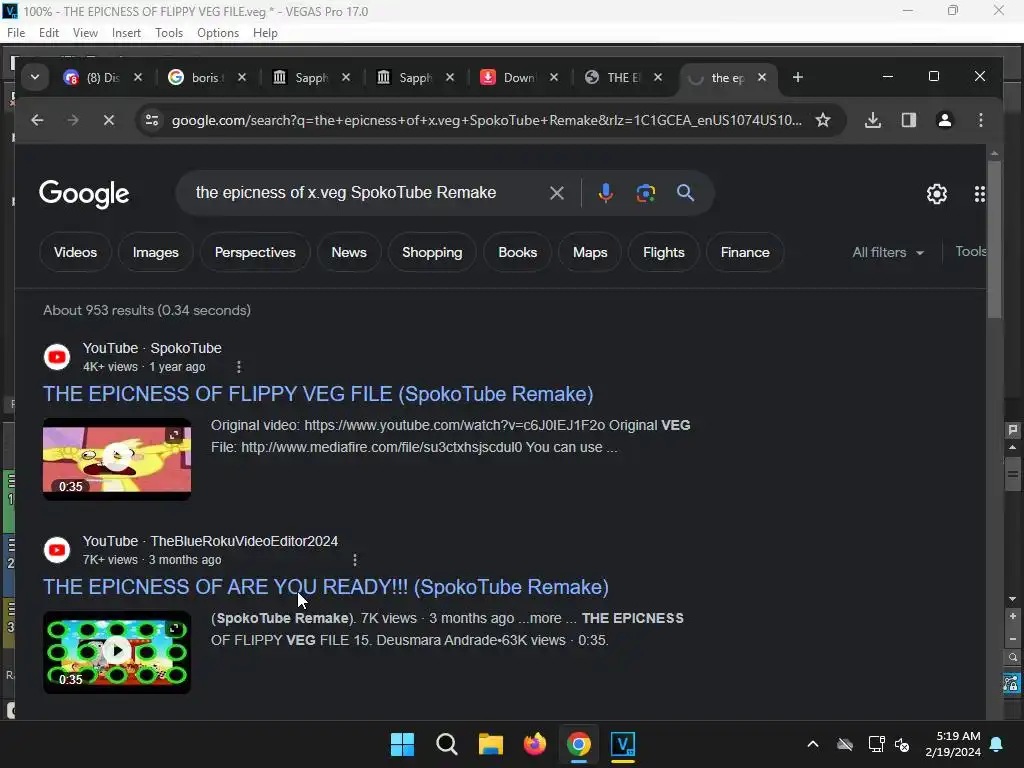Open Google apps grid
This screenshot has width=1024, height=768.
980,193
